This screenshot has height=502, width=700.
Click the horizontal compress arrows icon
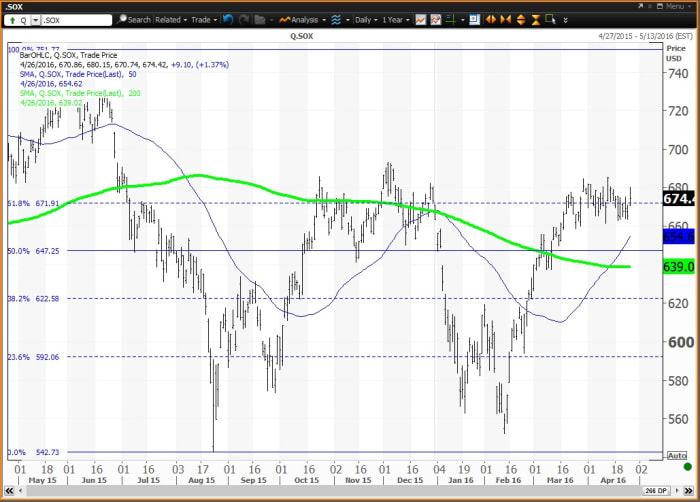(505, 20)
